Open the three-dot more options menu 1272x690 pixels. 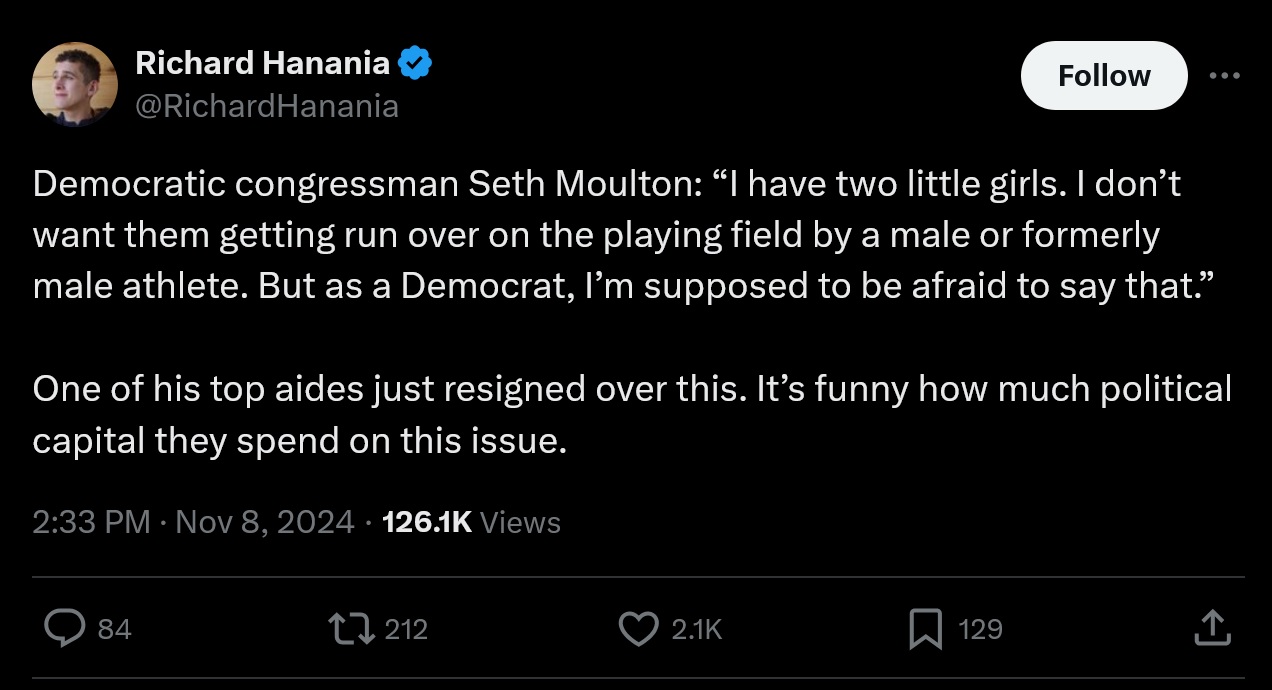coord(1225,76)
